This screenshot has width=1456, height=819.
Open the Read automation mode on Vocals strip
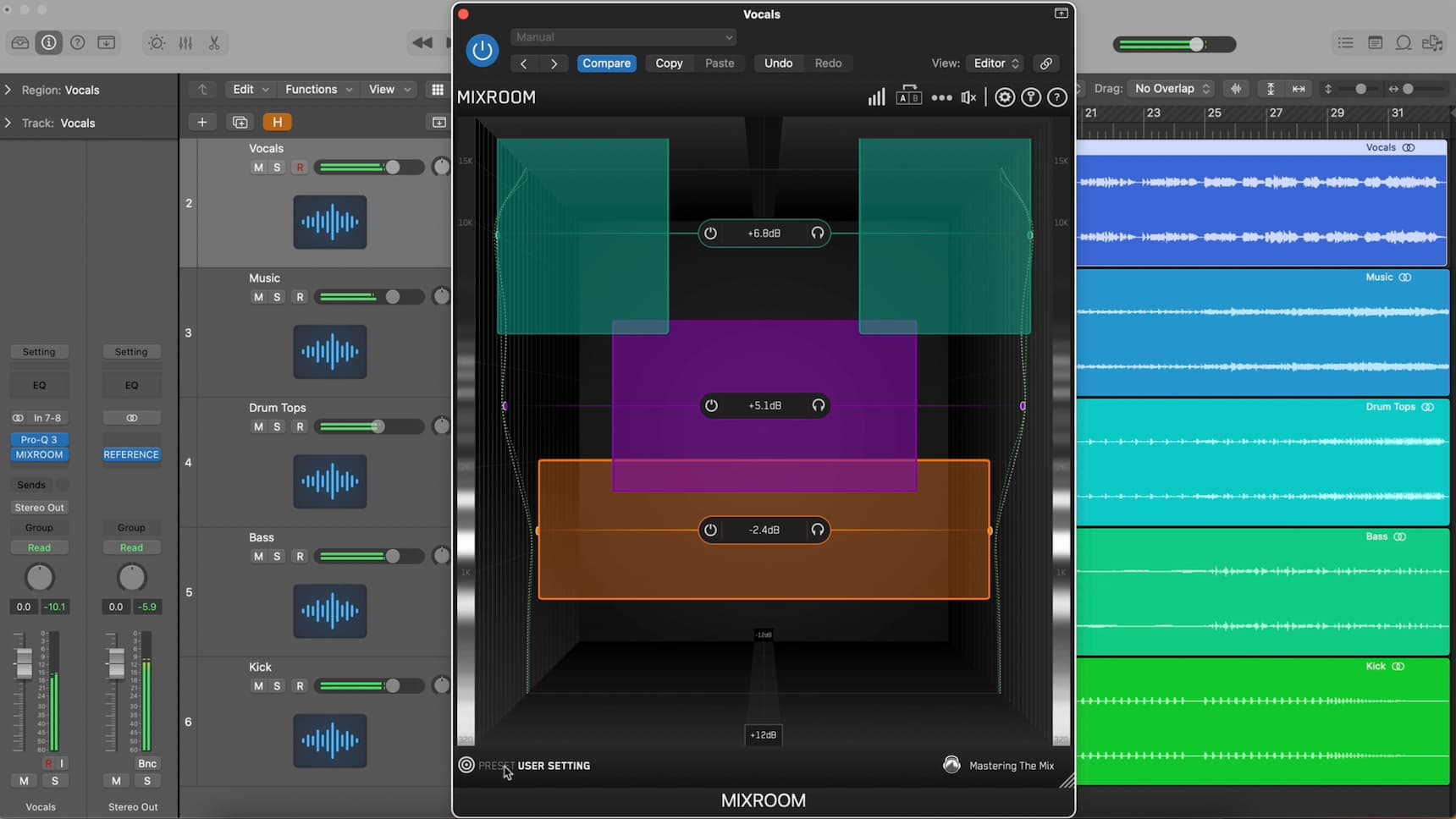39,548
